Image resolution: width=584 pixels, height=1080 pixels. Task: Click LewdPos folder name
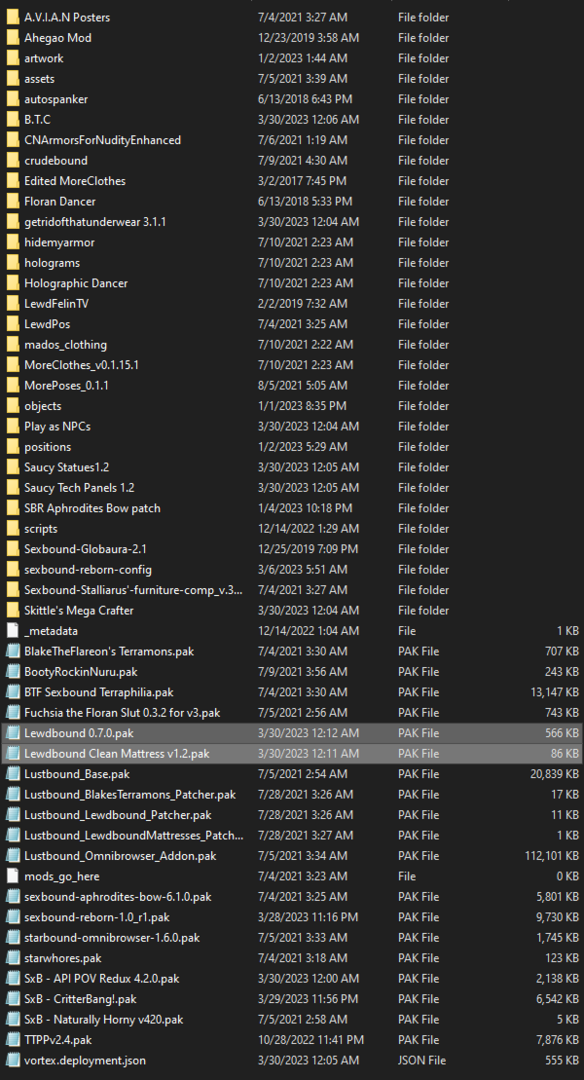pyautogui.click(x=47, y=324)
